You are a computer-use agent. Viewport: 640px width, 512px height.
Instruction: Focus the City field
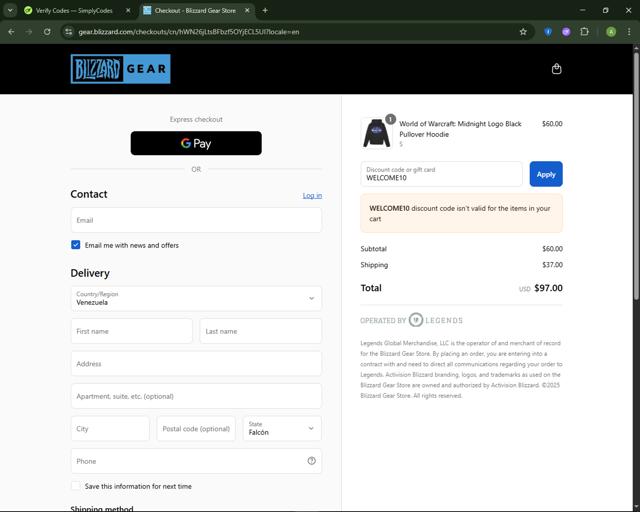coord(110,428)
